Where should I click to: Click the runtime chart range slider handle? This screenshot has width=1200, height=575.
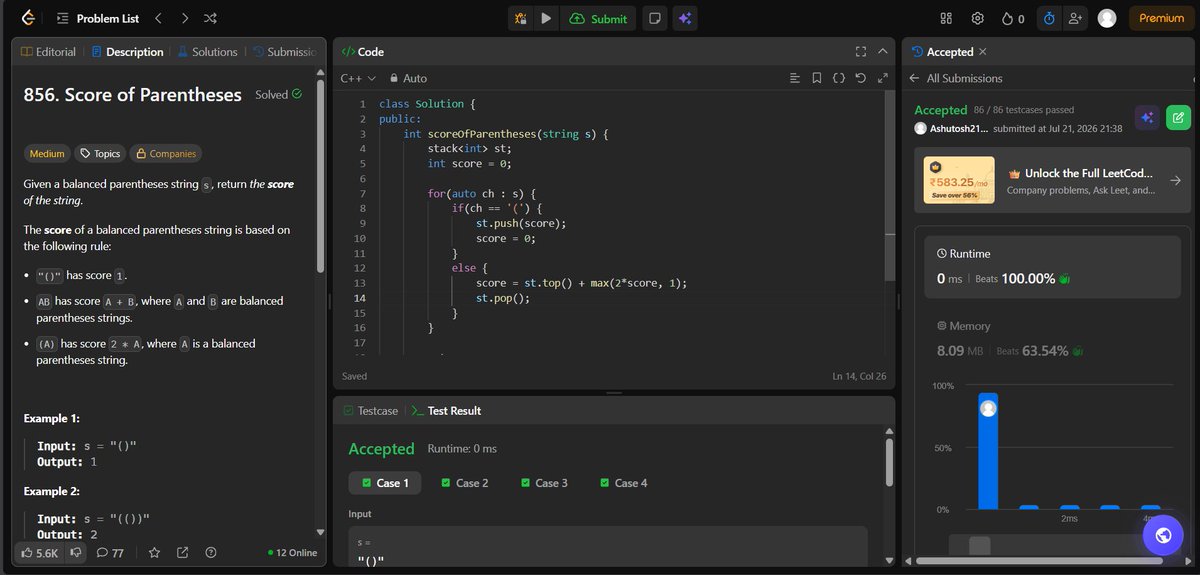(980, 545)
